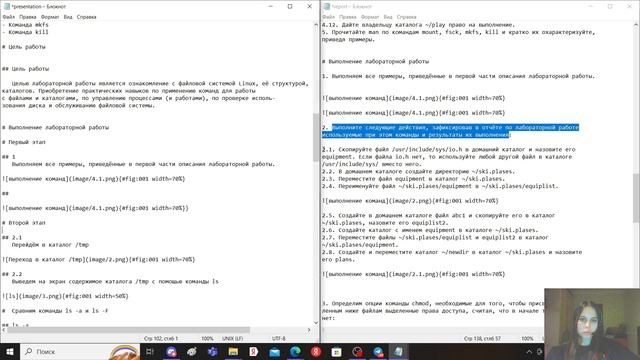Viewport: 640px width, 360px height.
Task: Open Файл menu in report Notepad window
Action: pyautogui.click(x=329, y=17)
